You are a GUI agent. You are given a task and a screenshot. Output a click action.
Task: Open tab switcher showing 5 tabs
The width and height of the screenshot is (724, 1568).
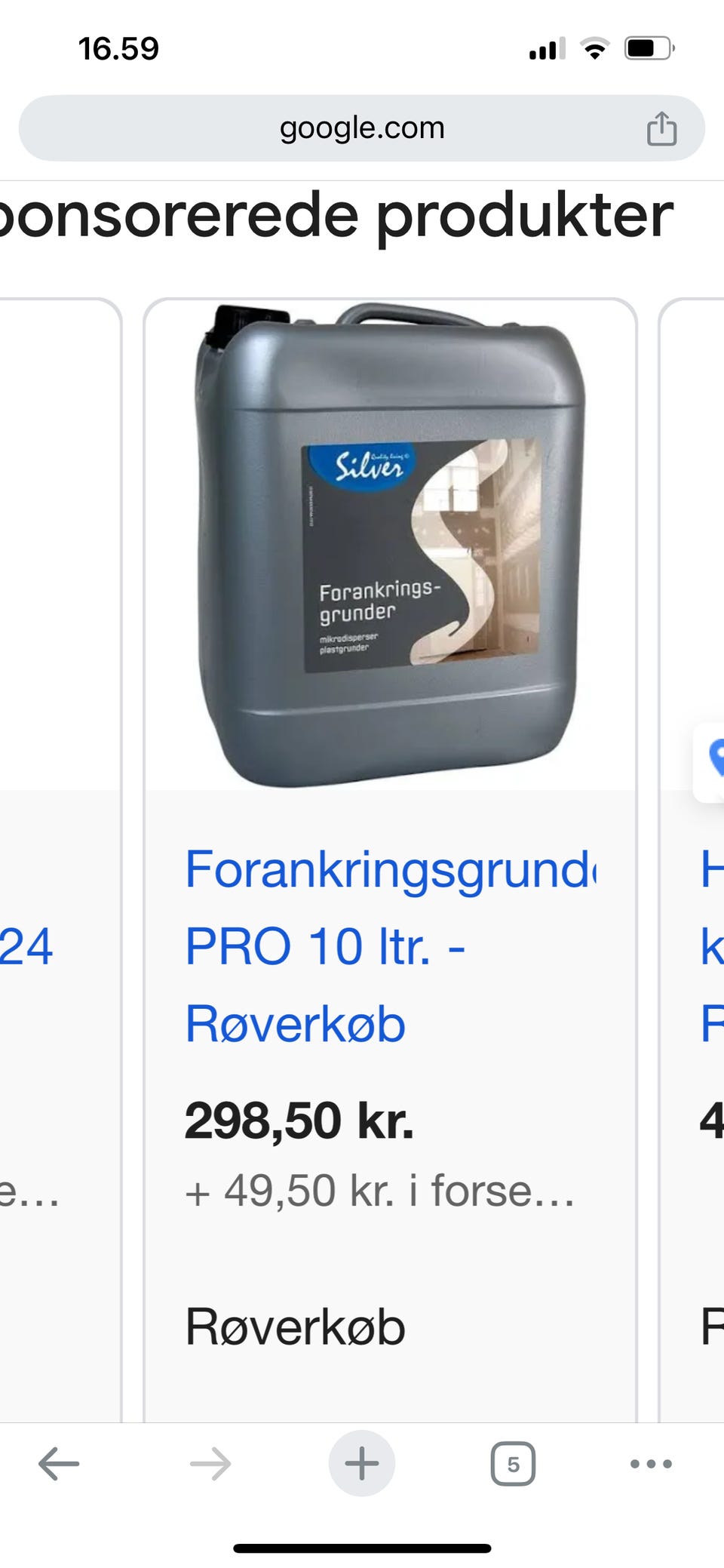point(513,1464)
